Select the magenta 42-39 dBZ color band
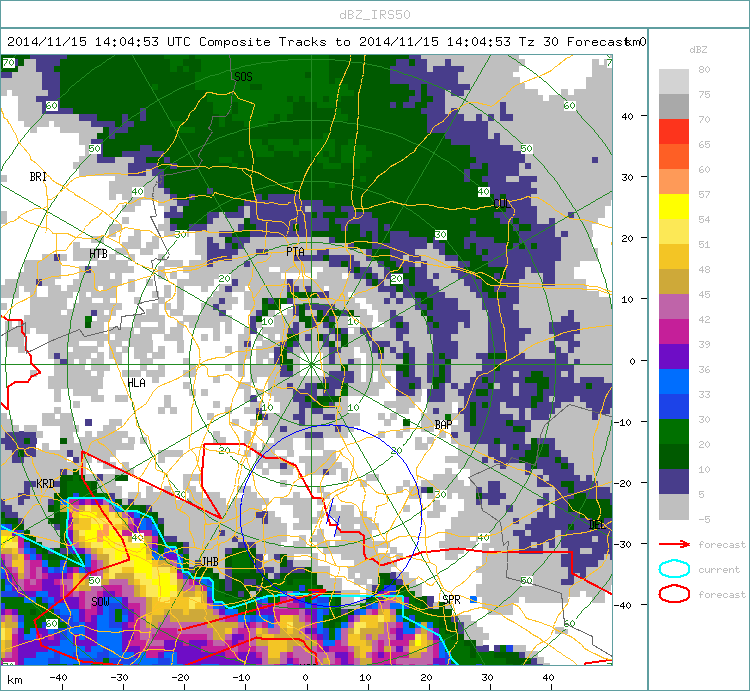750x691 pixels. [x=674, y=331]
